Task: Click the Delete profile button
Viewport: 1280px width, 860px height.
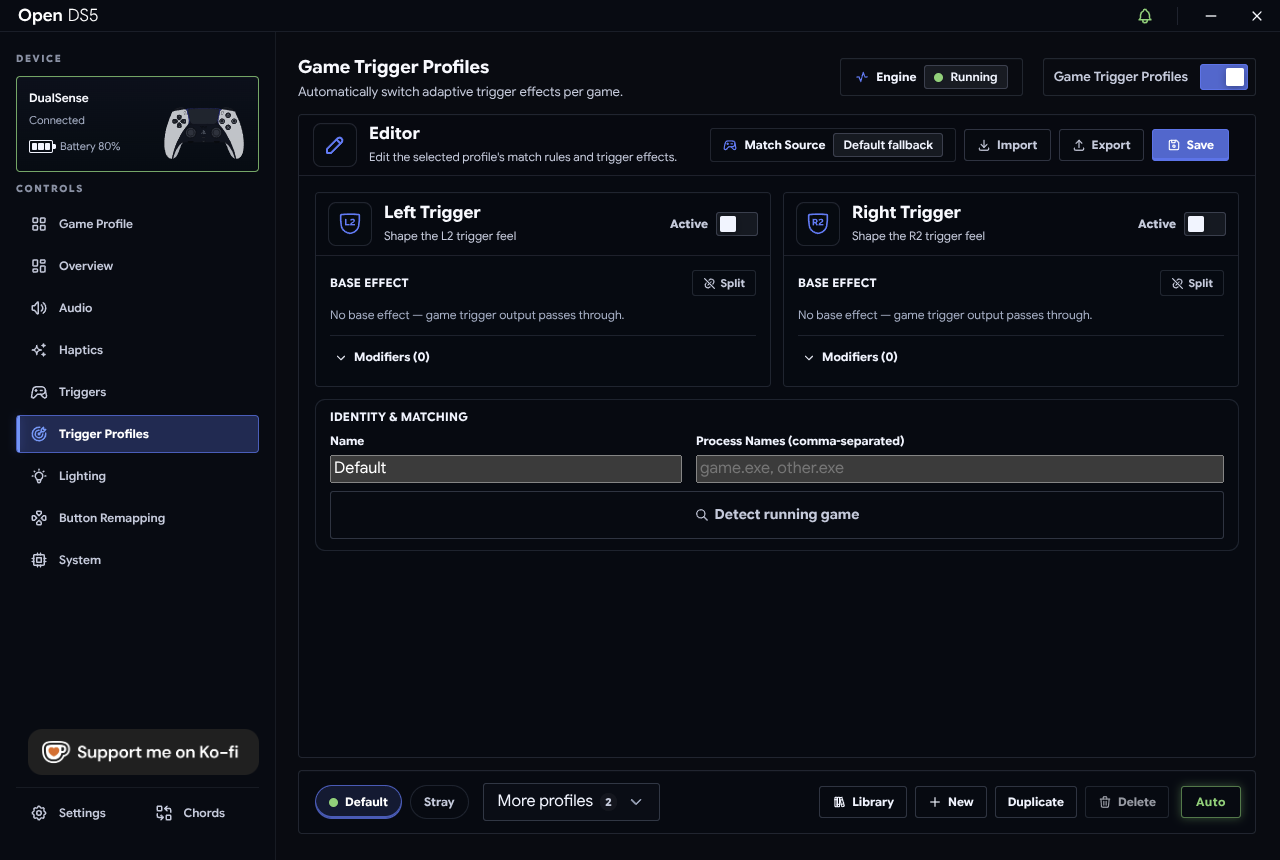Action: (x=1127, y=802)
